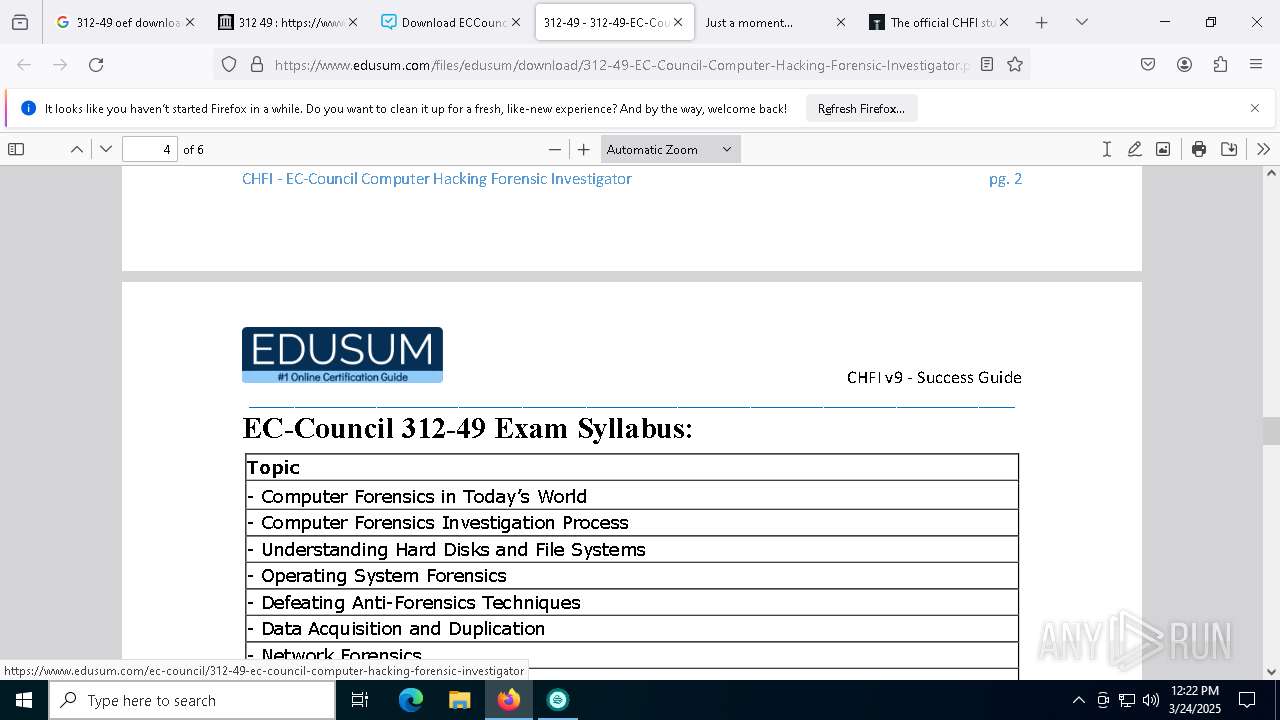View site security padlock information
Viewport: 1280px width, 720px height.
[x=257, y=65]
